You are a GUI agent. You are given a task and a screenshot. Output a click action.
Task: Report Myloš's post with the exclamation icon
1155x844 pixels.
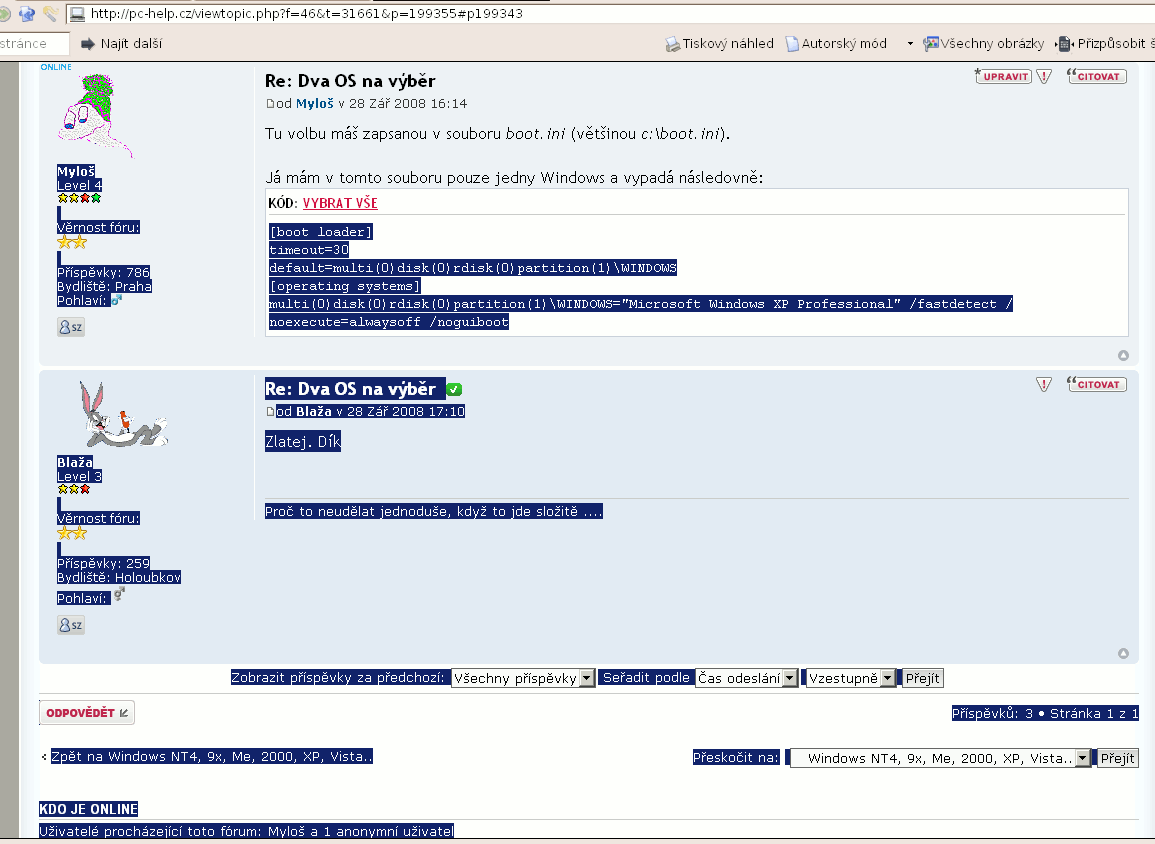coord(1044,76)
